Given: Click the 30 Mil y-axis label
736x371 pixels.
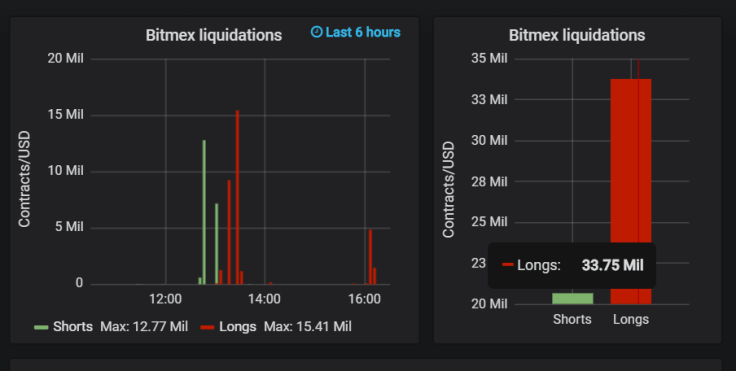Looking at the screenshot, I should click(489, 140).
